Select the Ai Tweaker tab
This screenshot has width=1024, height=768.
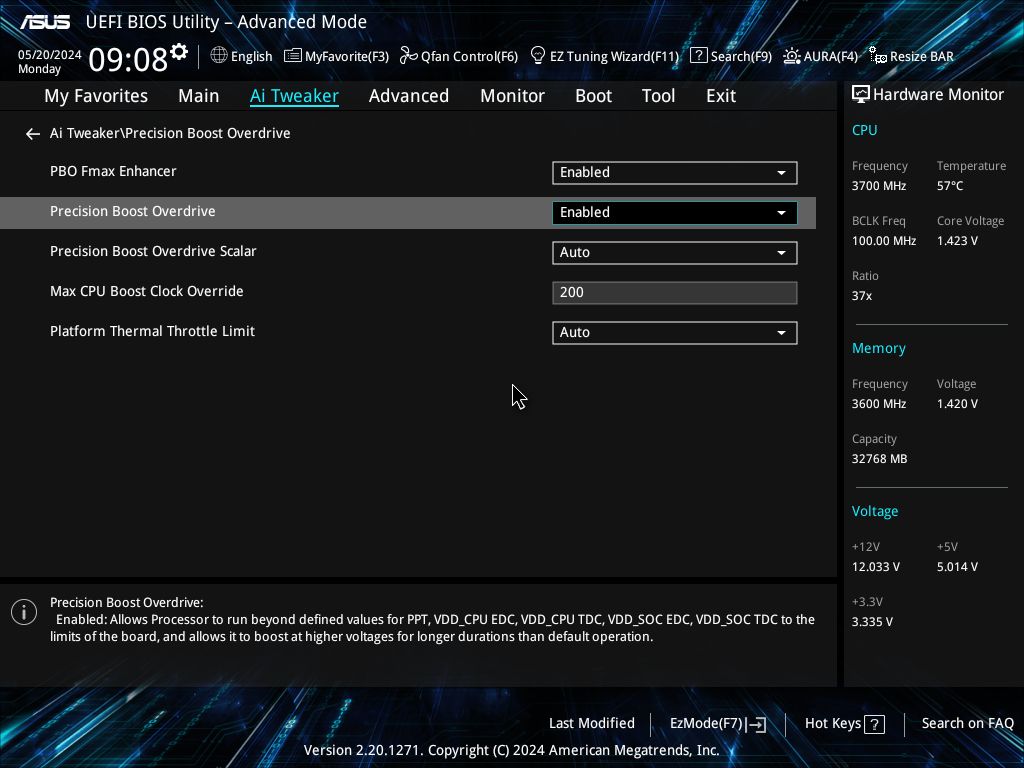(x=294, y=96)
